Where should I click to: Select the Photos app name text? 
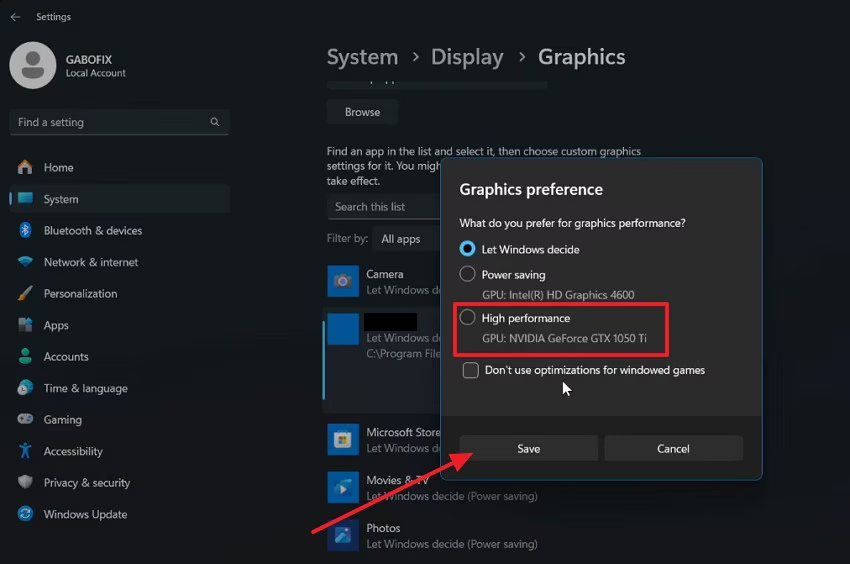[383, 528]
